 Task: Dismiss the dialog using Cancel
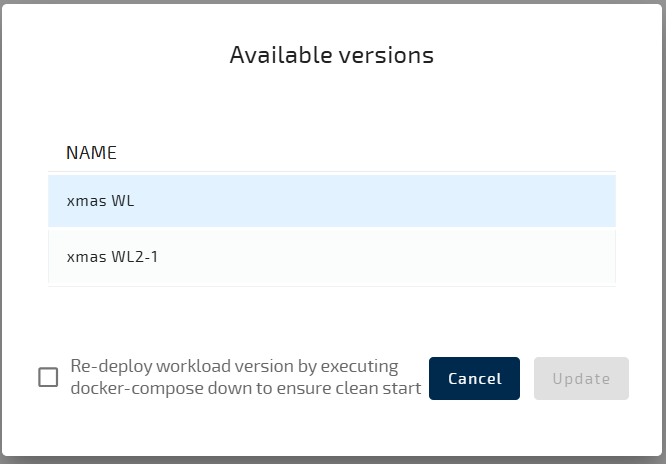(x=474, y=378)
